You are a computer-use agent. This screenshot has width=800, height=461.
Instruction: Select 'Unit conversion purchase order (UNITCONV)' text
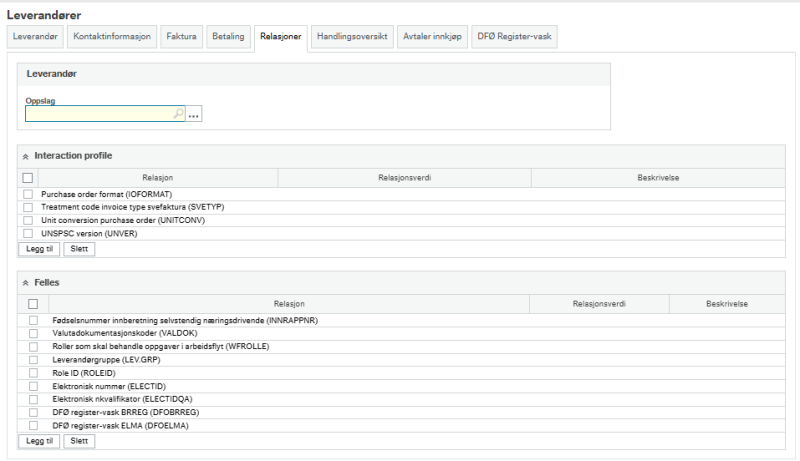[123, 220]
